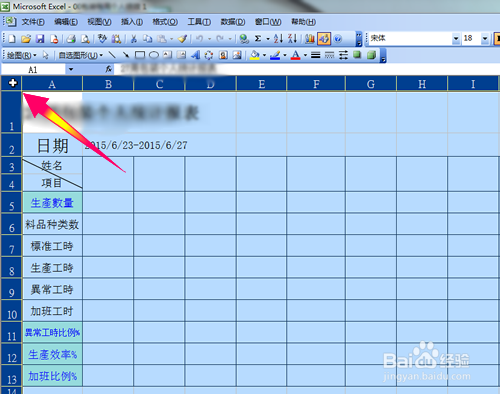Screen dimensions: 500x394
Task: Insert WordArt with the slanted A icon
Action: [x=195, y=55]
